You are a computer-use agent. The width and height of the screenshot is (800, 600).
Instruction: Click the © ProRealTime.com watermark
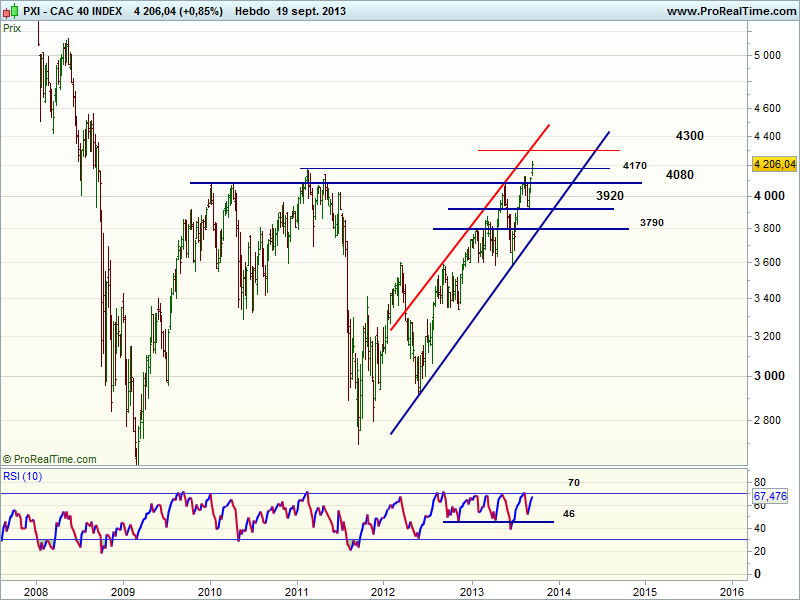(50, 459)
